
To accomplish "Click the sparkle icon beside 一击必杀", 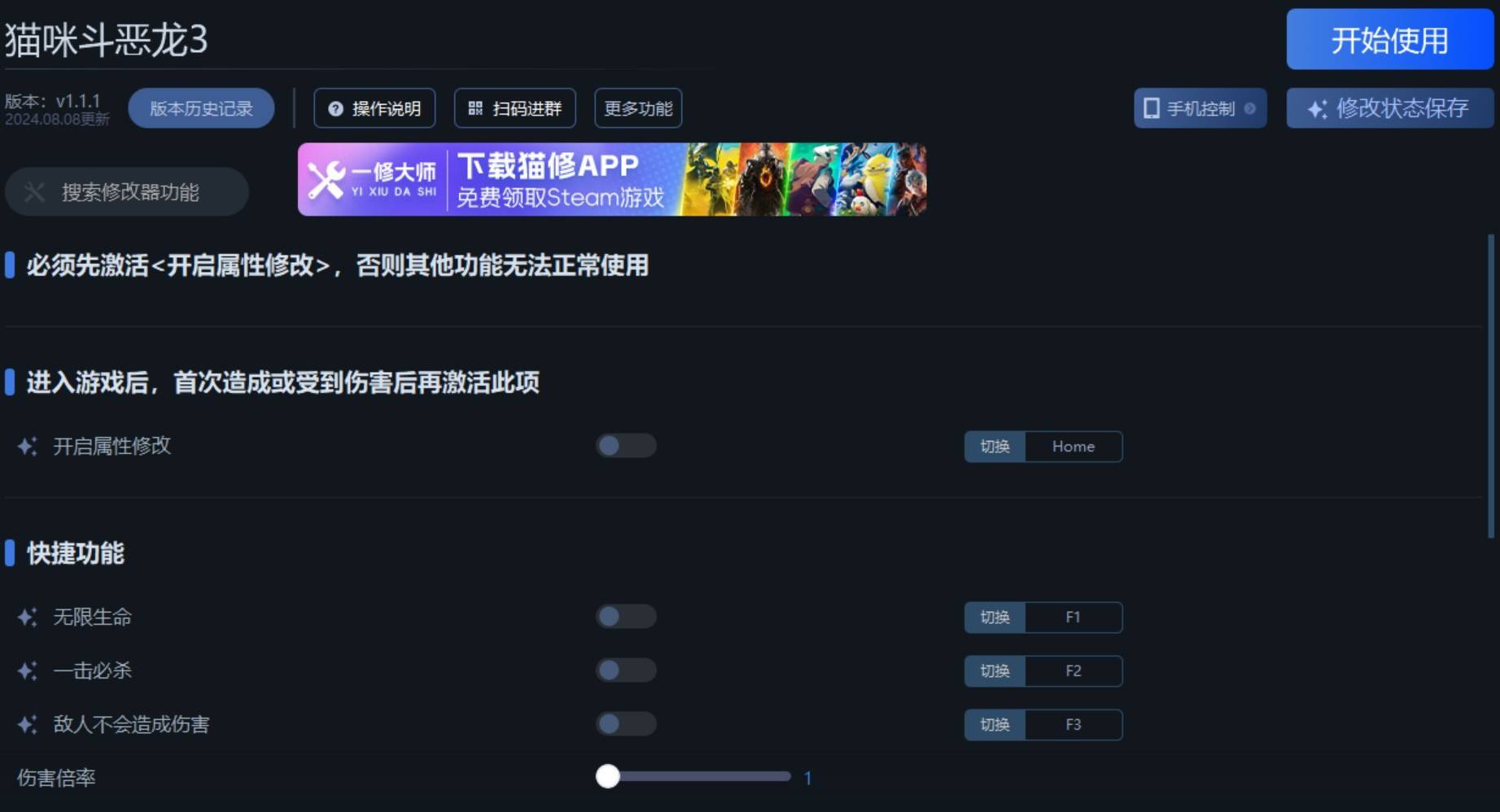I will point(27,670).
